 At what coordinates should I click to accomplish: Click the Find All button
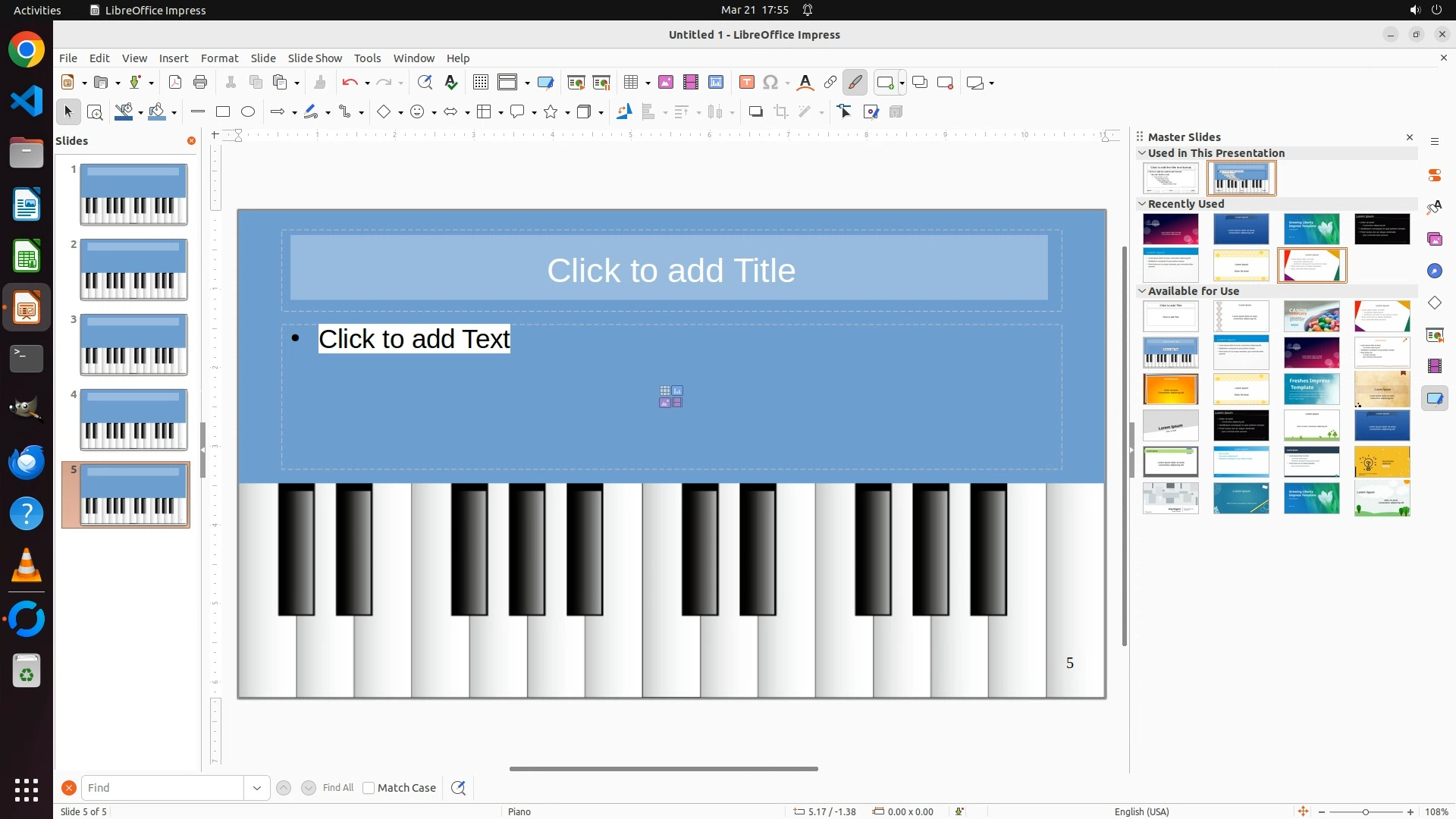pos(338,788)
